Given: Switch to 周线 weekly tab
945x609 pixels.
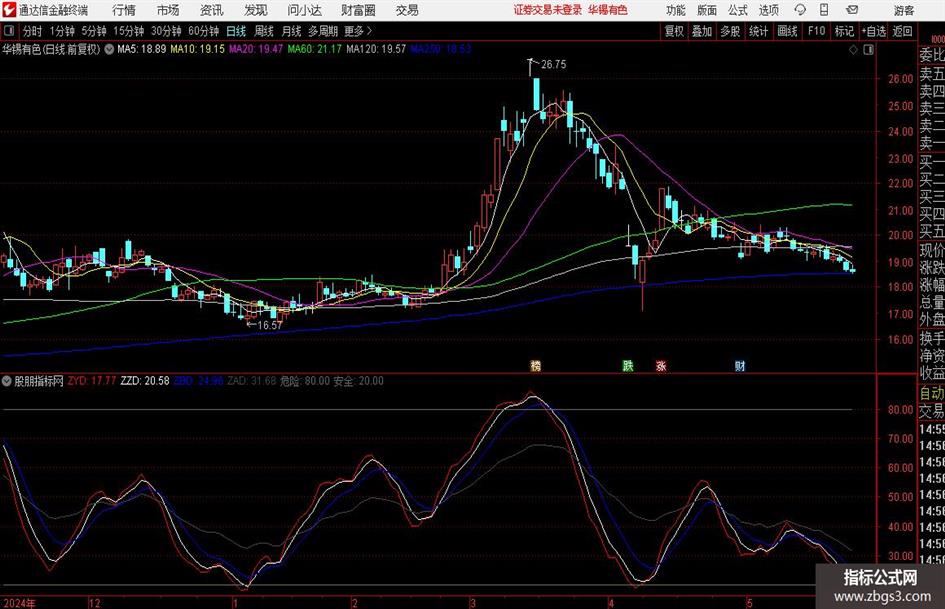Looking at the screenshot, I should tap(264, 31).
